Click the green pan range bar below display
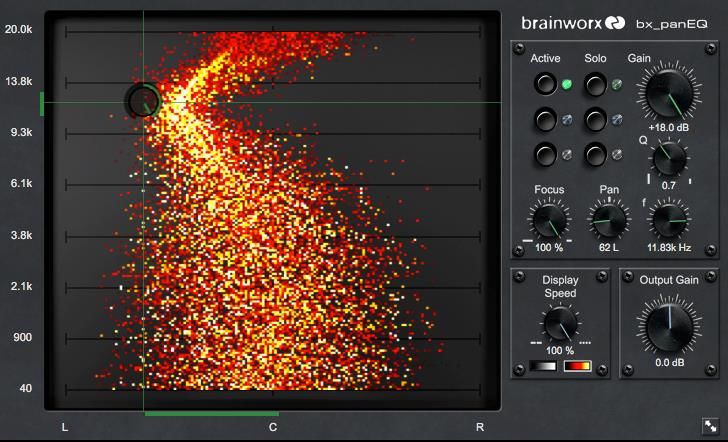Viewport: 728px width, 442px height. pos(212,413)
